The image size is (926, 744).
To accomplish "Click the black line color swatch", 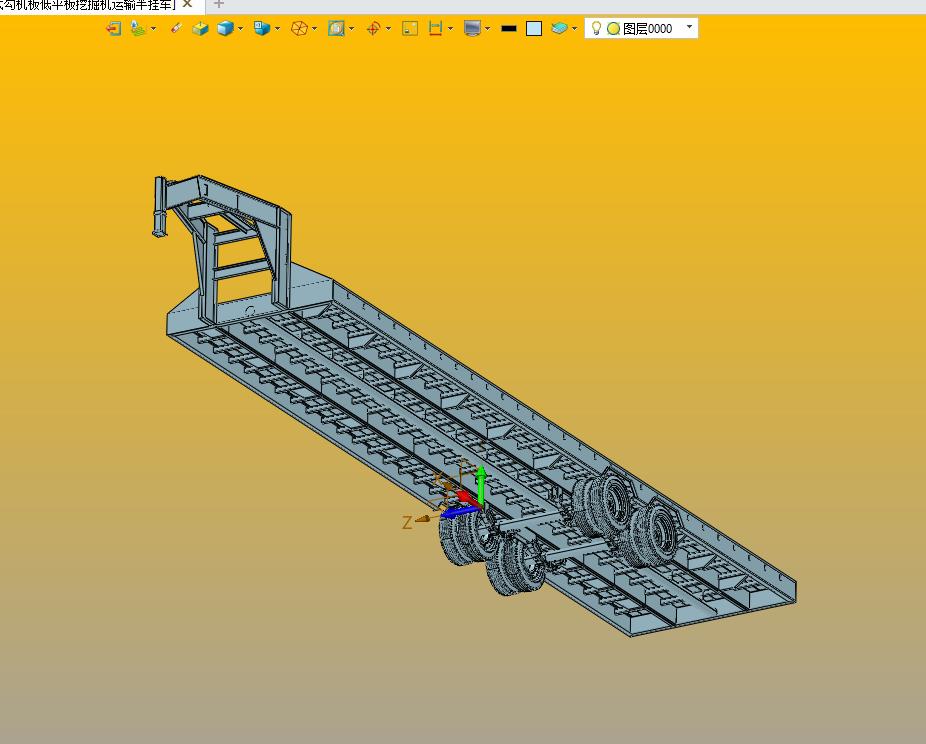I will pos(508,28).
